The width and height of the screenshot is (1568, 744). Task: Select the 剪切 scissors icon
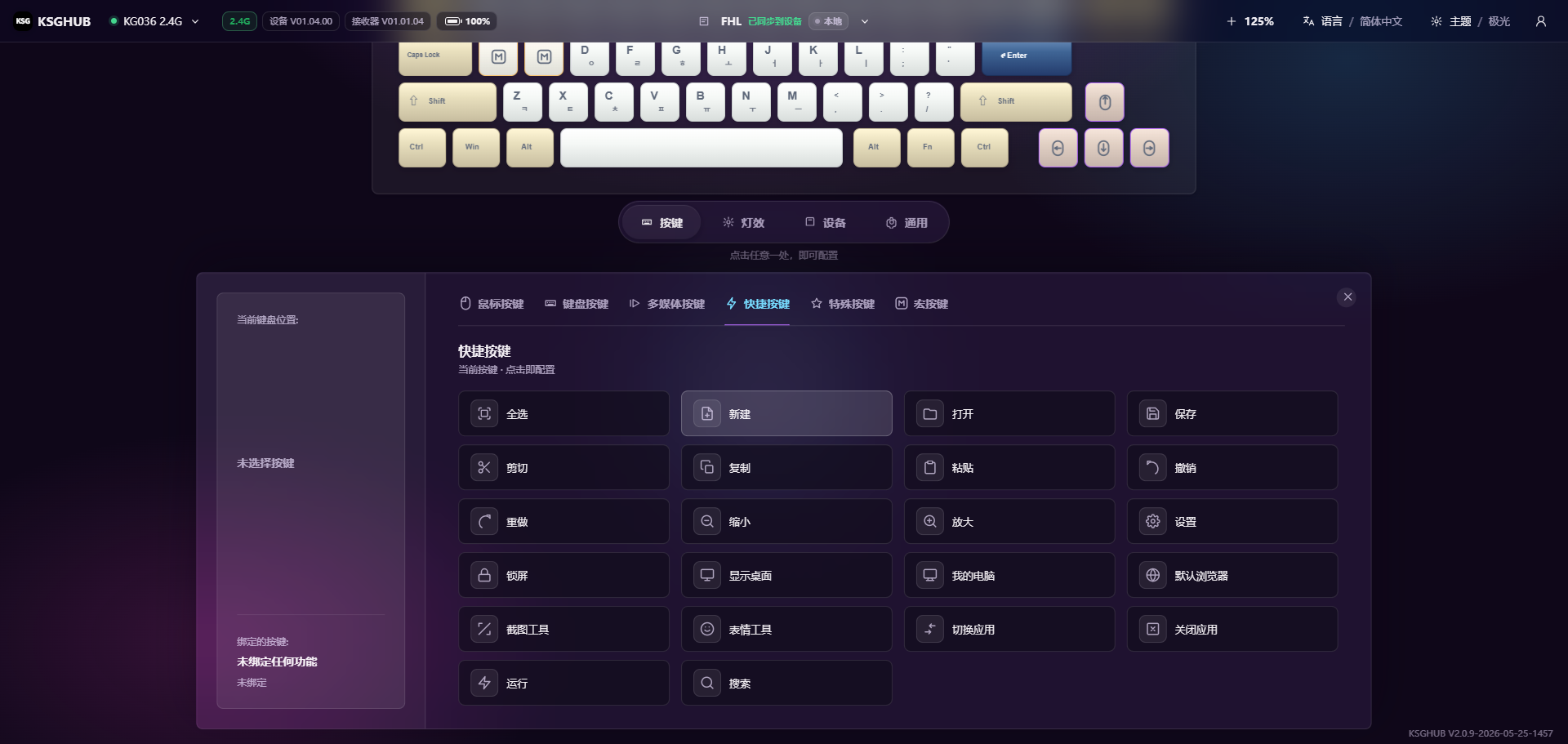click(x=484, y=467)
